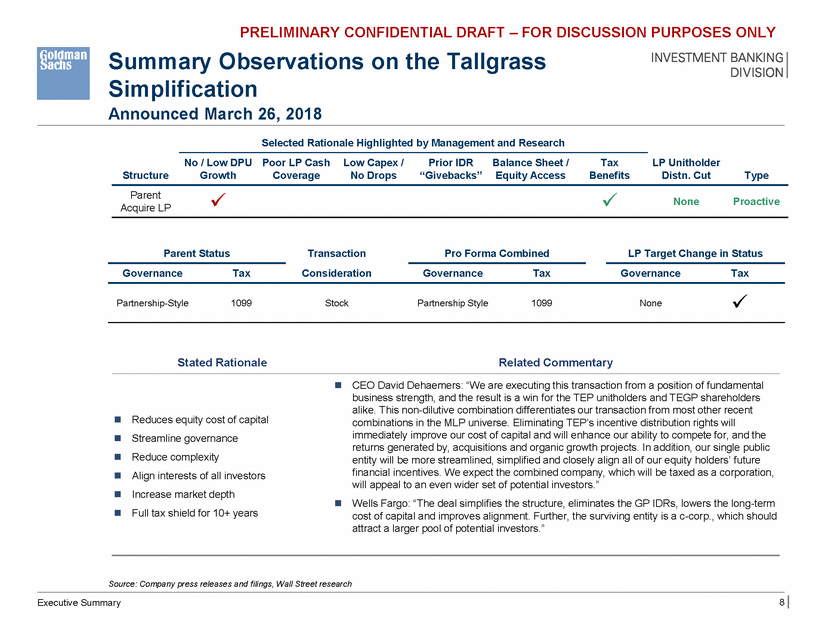The image size is (822, 635).
Task: Click the No / Low DPU Growth column header
Action: tap(218, 169)
